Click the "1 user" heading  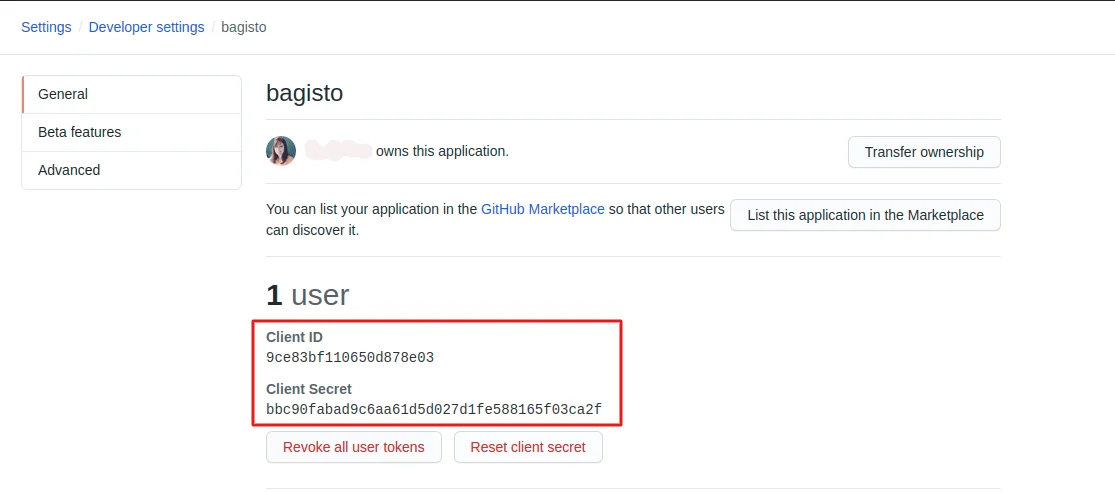(x=308, y=295)
